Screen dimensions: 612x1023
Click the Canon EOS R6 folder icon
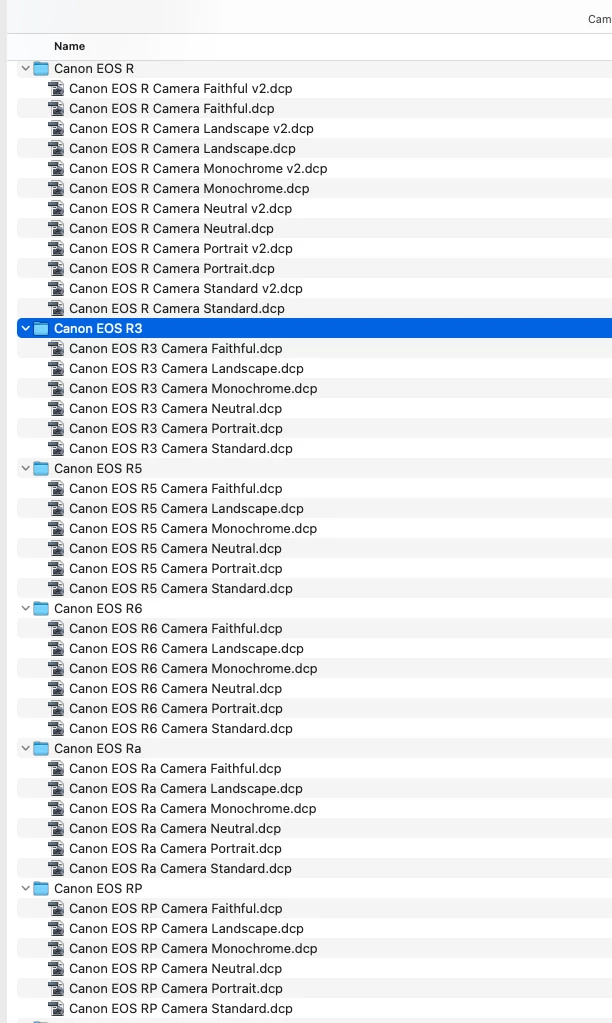point(41,608)
